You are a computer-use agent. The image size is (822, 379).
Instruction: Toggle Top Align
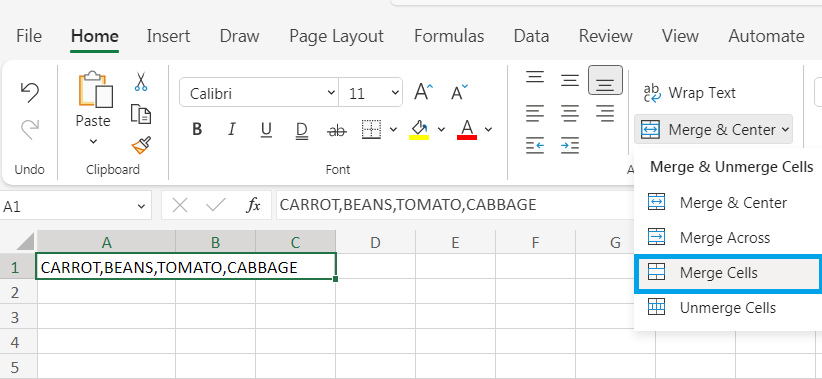click(535, 78)
